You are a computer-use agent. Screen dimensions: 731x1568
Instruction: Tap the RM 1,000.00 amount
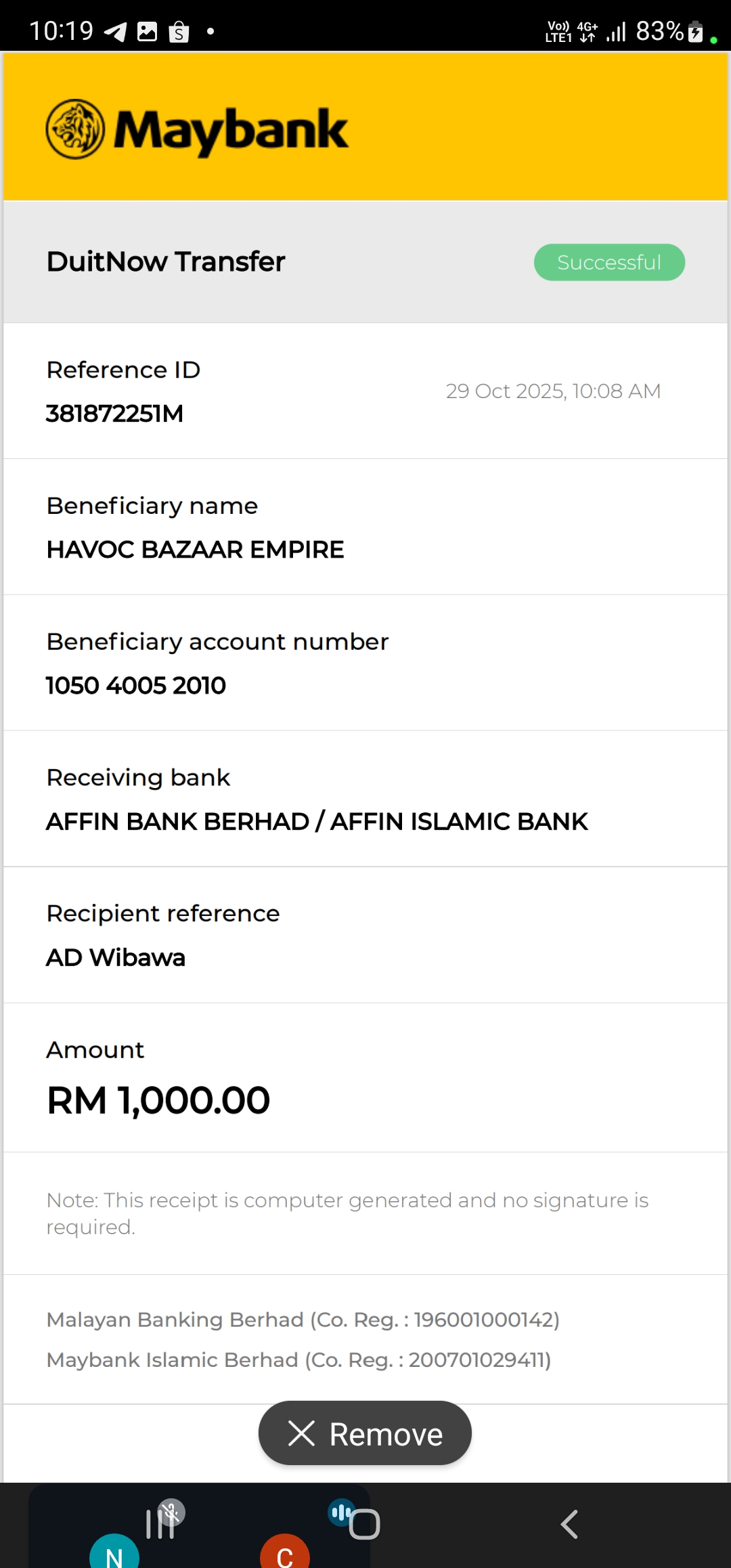158,1100
